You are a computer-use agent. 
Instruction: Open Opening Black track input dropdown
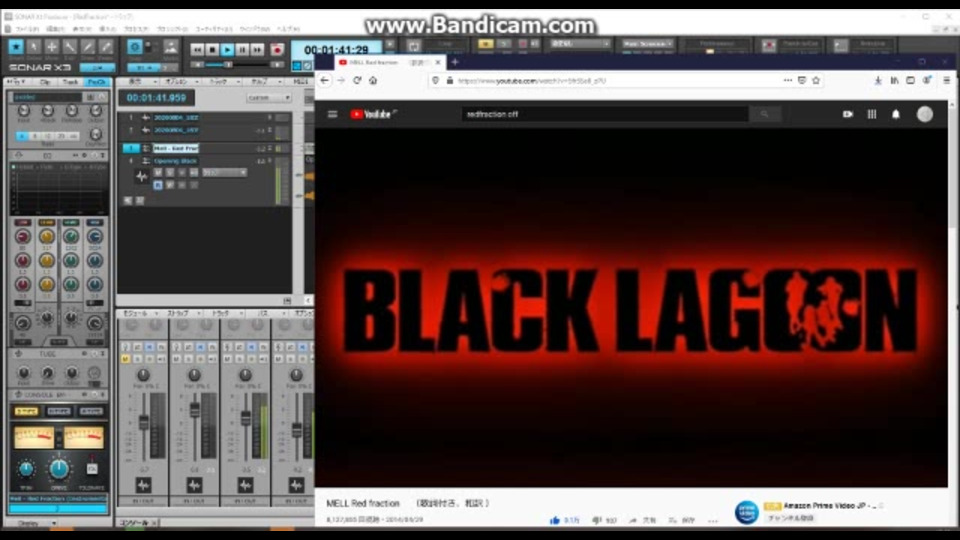tap(225, 173)
